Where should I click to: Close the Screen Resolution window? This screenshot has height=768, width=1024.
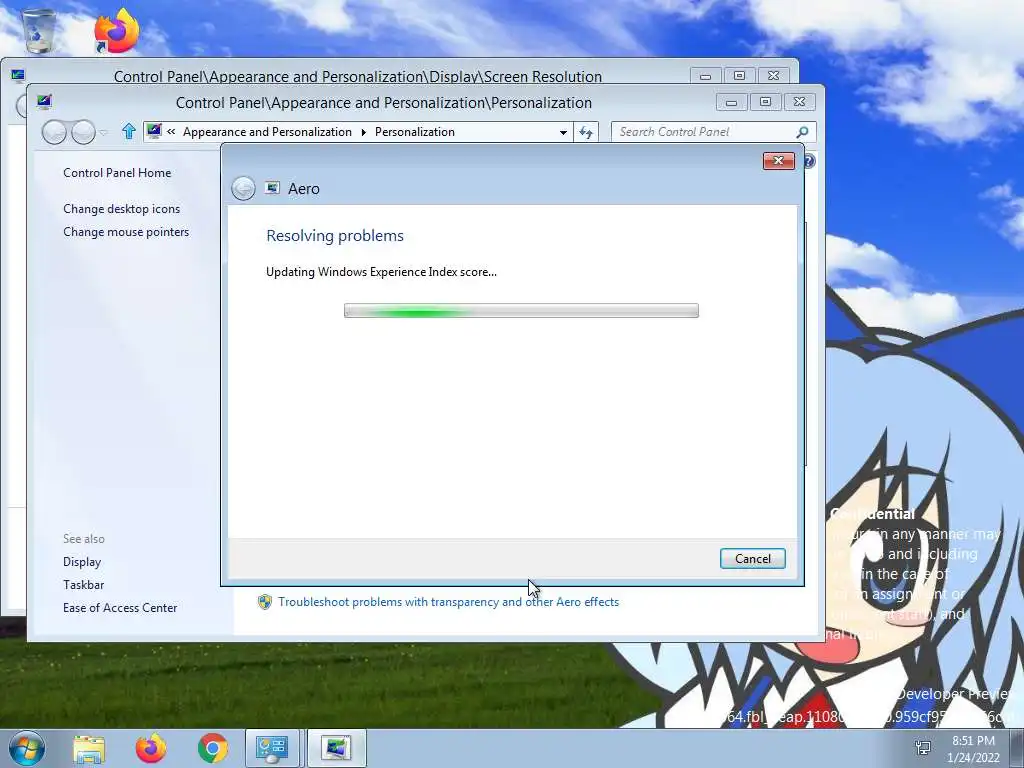[x=773, y=76]
